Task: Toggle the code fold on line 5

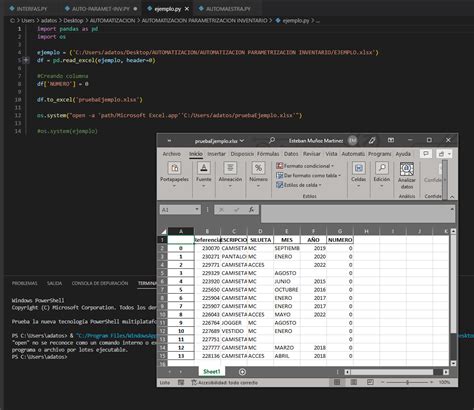Action: pyautogui.click(x=26, y=60)
